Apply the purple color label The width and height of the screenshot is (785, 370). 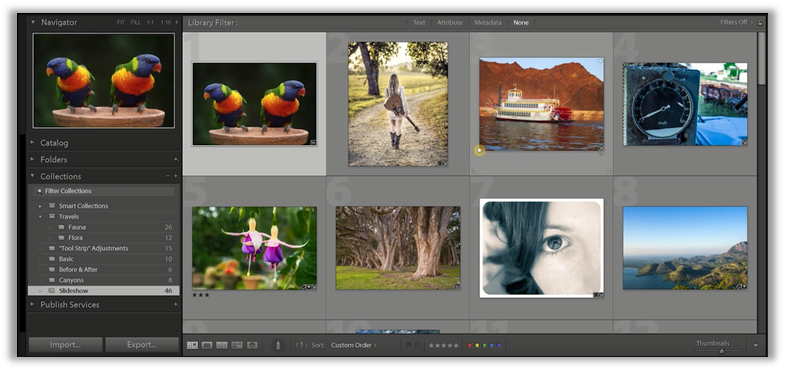point(499,345)
